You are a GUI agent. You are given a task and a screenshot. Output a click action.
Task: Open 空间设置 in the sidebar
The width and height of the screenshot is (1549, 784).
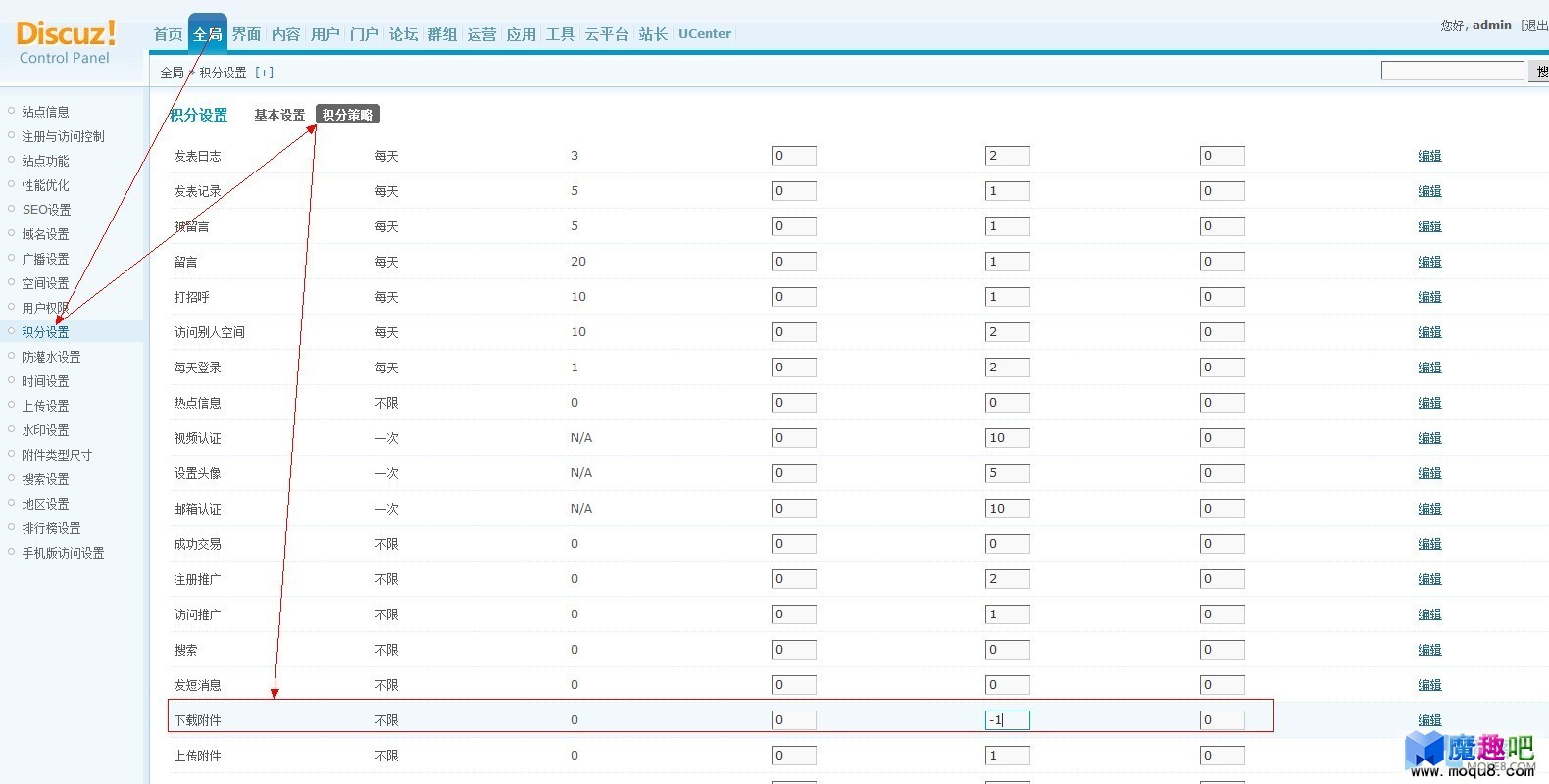[45, 283]
